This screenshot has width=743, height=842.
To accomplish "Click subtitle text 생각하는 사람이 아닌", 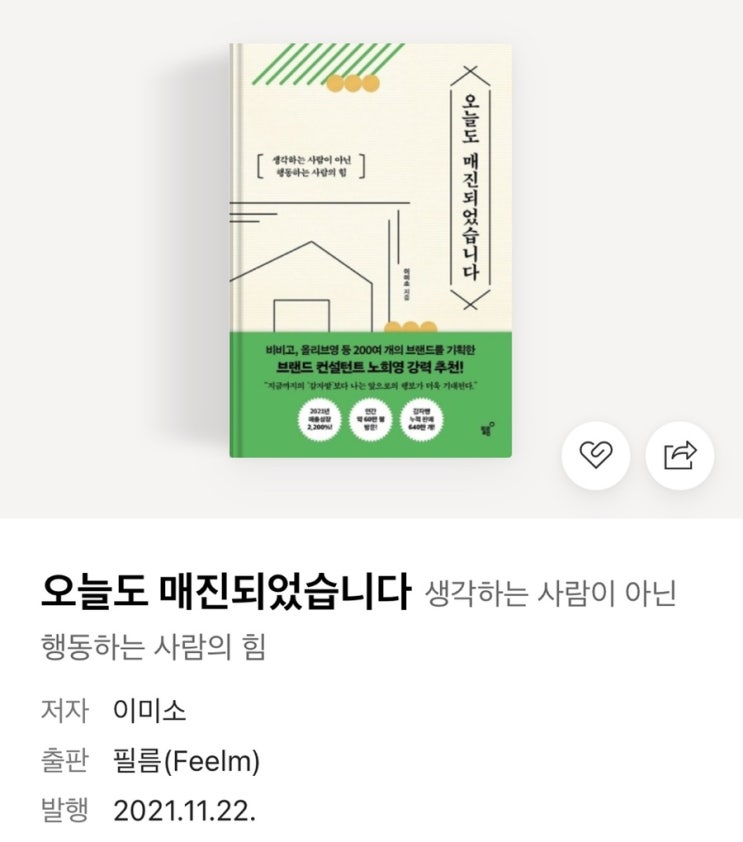I will [x=550, y=594].
